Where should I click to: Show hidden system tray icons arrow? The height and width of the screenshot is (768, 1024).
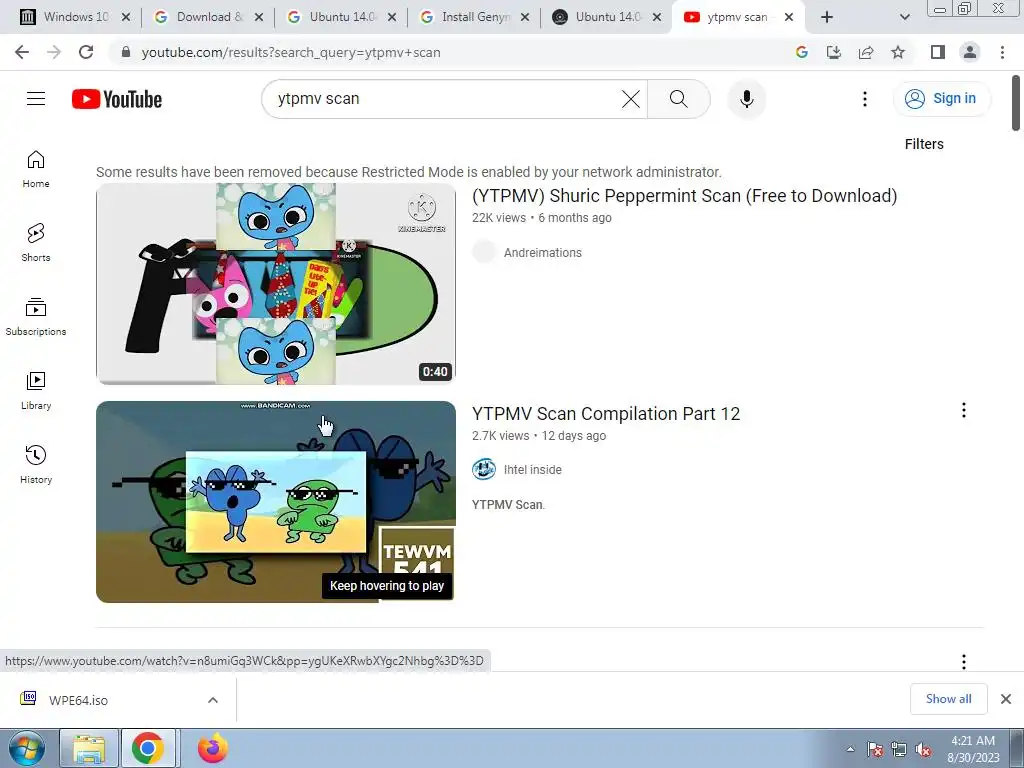click(850, 749)
